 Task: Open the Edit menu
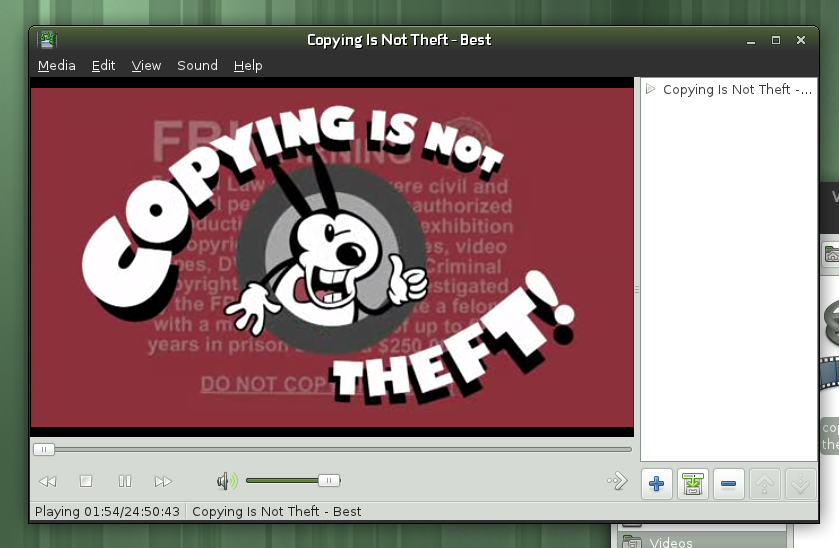(104, 65)
